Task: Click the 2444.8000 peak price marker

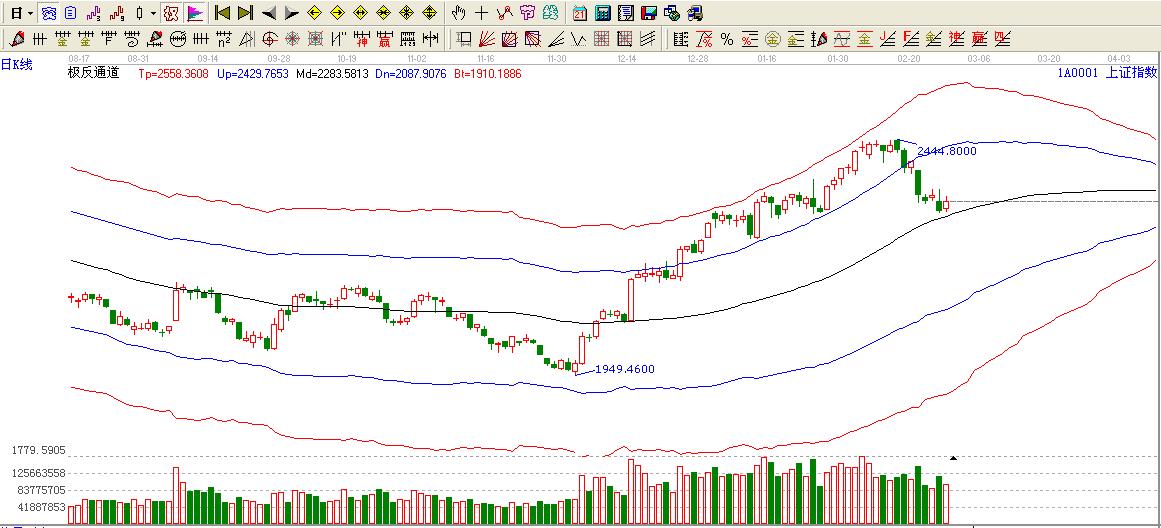Action: point(946,151)
